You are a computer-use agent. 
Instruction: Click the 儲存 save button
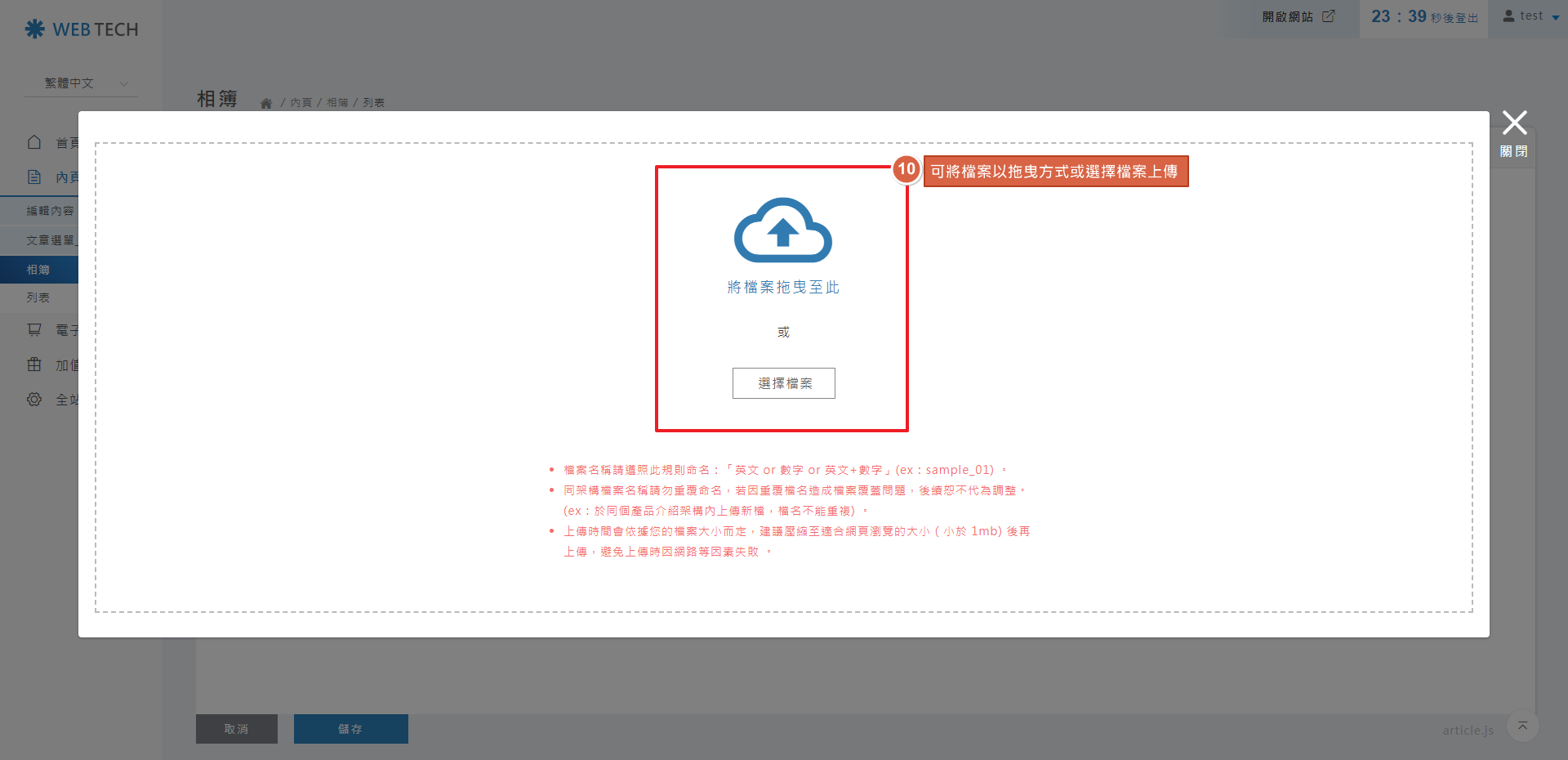(x=350, y=729)
